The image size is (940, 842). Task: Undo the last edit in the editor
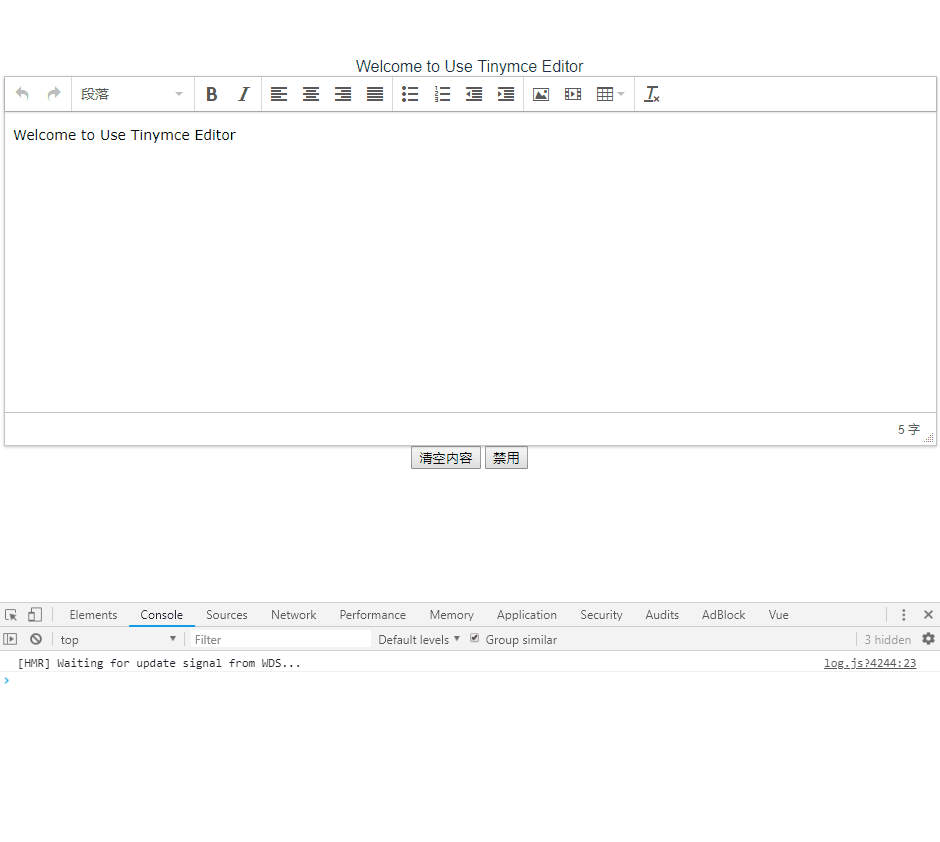click(x=23, y=94)
